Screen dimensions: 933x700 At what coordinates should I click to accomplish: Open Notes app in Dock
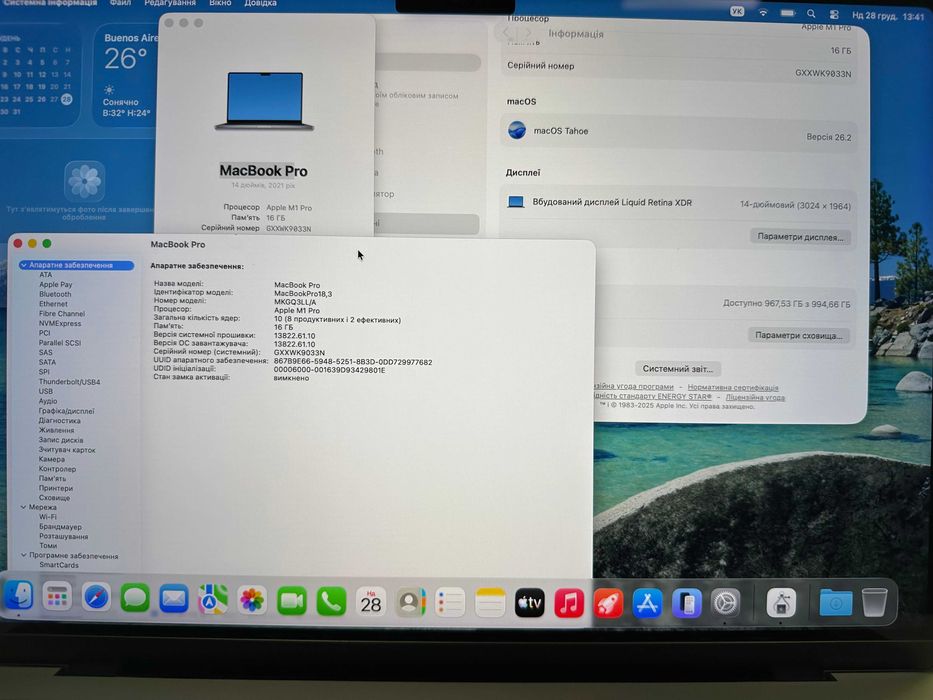pos(490,603)
